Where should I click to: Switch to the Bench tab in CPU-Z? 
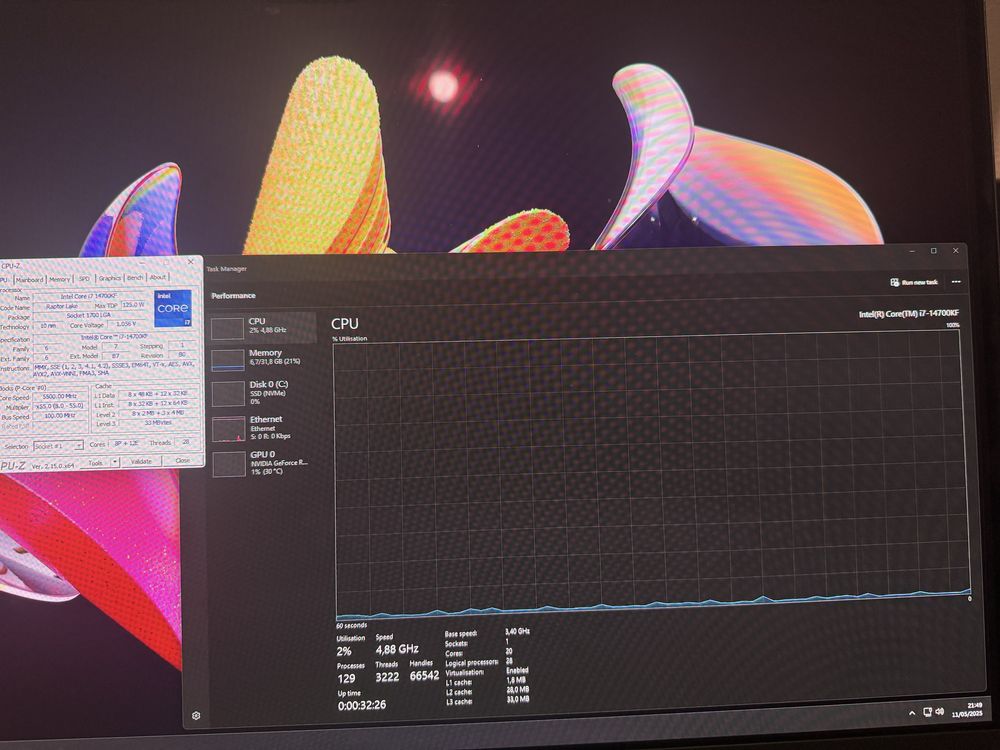pyautogui.click(x=135, y=277)
